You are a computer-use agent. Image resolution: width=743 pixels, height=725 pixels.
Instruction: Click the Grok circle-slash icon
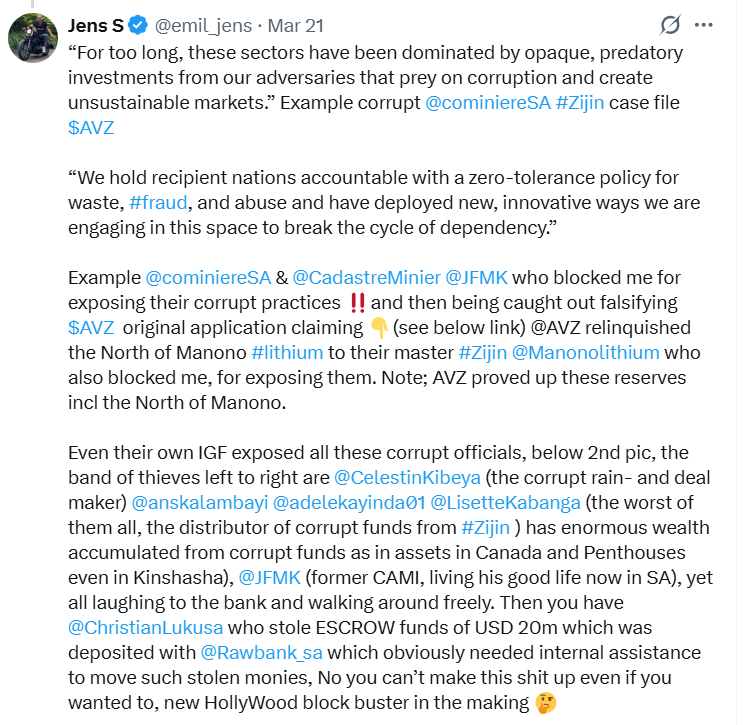click(x=671, y=25)
